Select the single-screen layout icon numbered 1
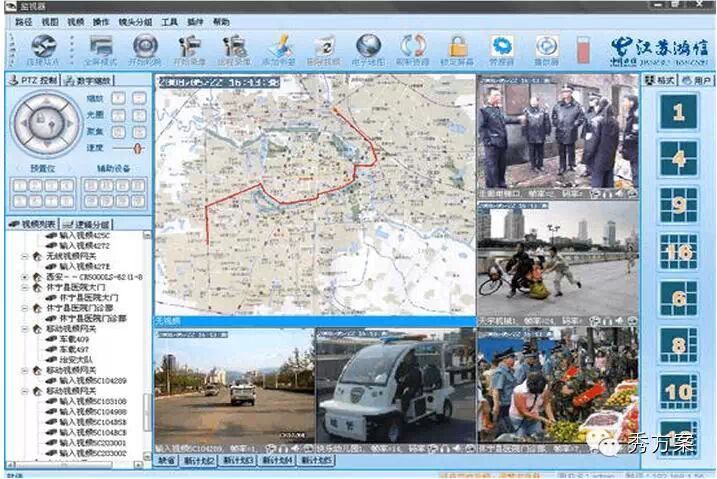 (678, 112)
